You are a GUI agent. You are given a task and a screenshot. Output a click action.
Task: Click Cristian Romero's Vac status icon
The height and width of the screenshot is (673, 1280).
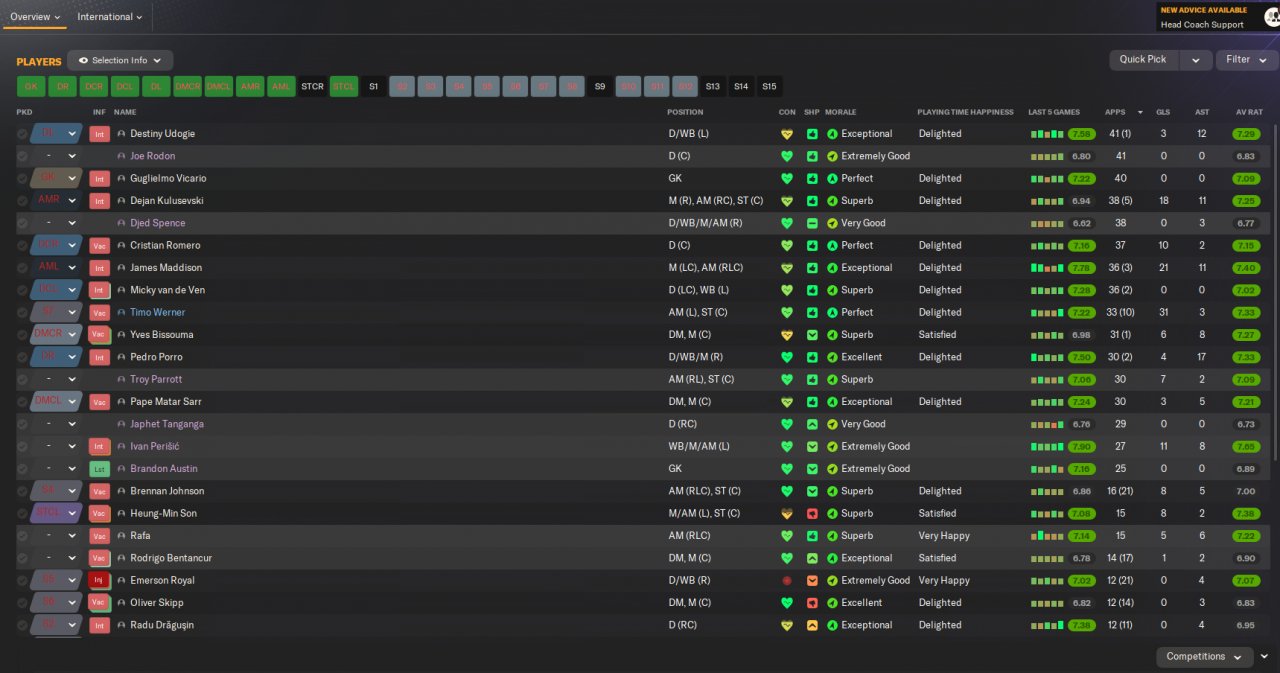click(99, 245)
